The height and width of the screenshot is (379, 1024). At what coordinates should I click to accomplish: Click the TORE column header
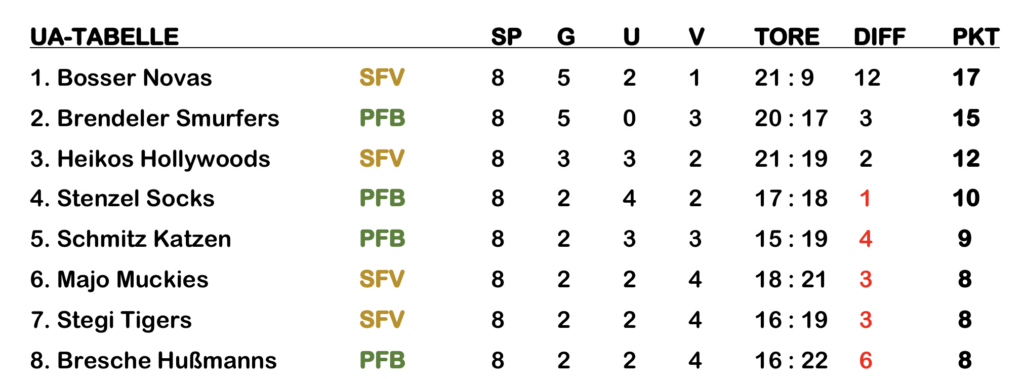tap(787, 37)
